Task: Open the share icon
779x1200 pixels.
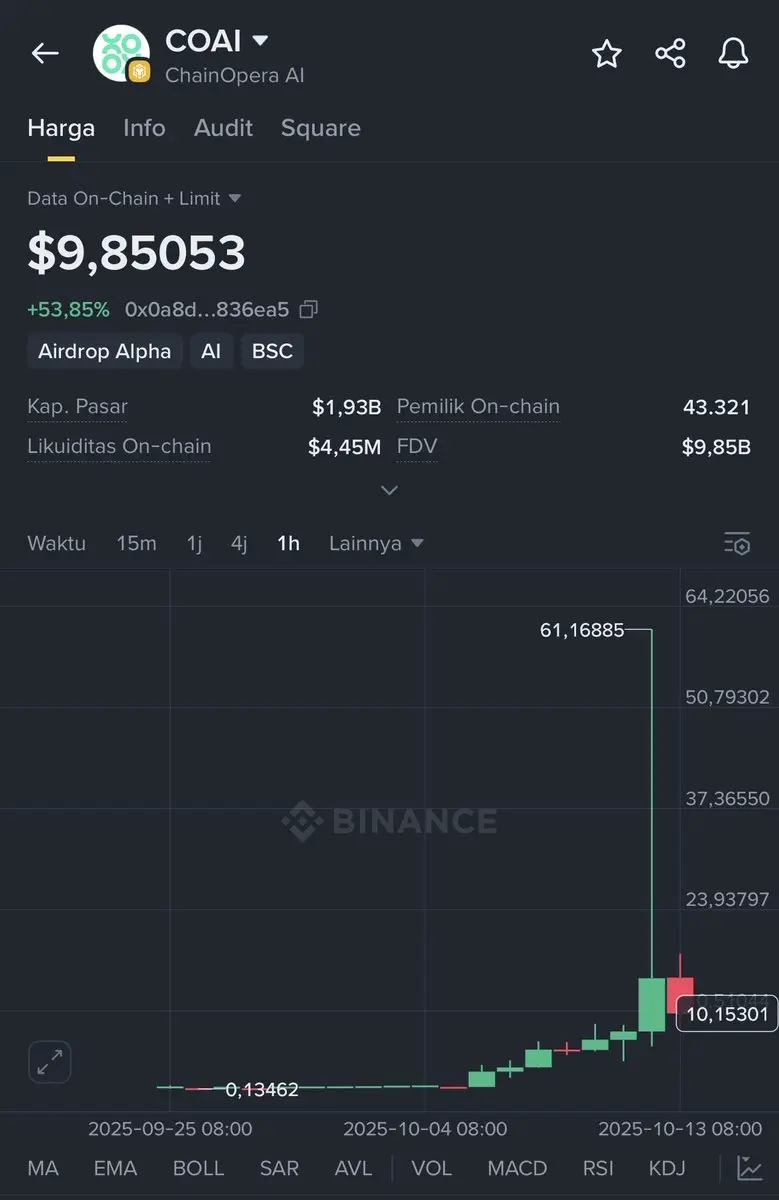Action: (670, 54)
